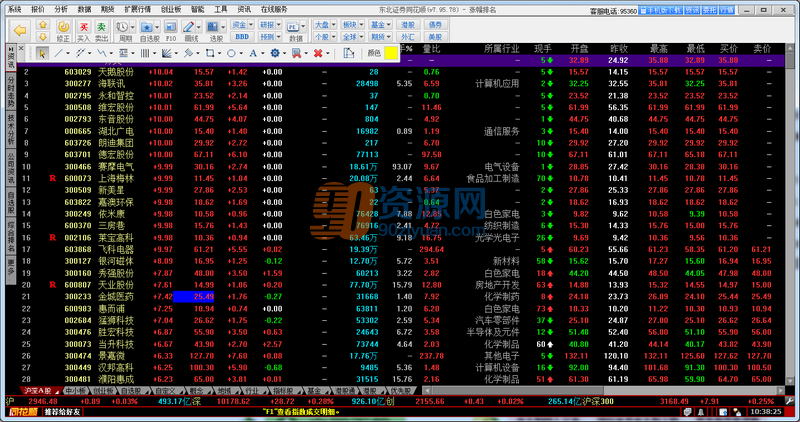Switch to the 创业板 bottom tab

[x=103, y=391]
